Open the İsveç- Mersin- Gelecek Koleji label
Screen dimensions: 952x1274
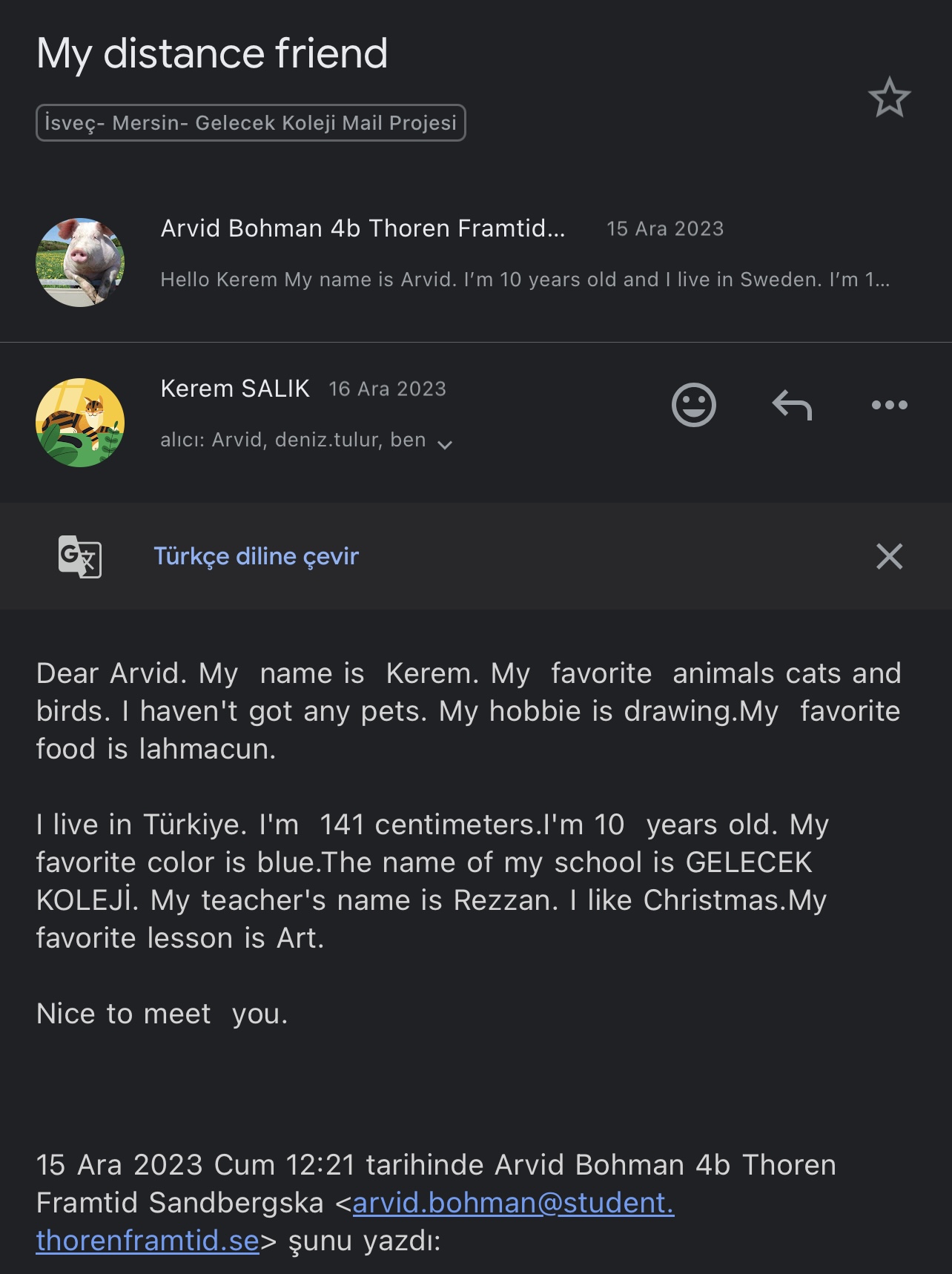tap(251, 123)
